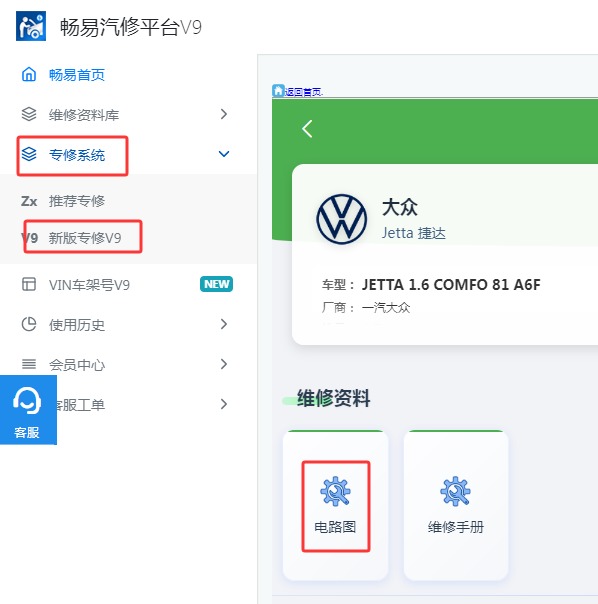The height and width of the screenshot is (604, 598).
Task: Expand the 客服工单 chevron arrow
Action: pyautogui.click(x=224, y=404)
